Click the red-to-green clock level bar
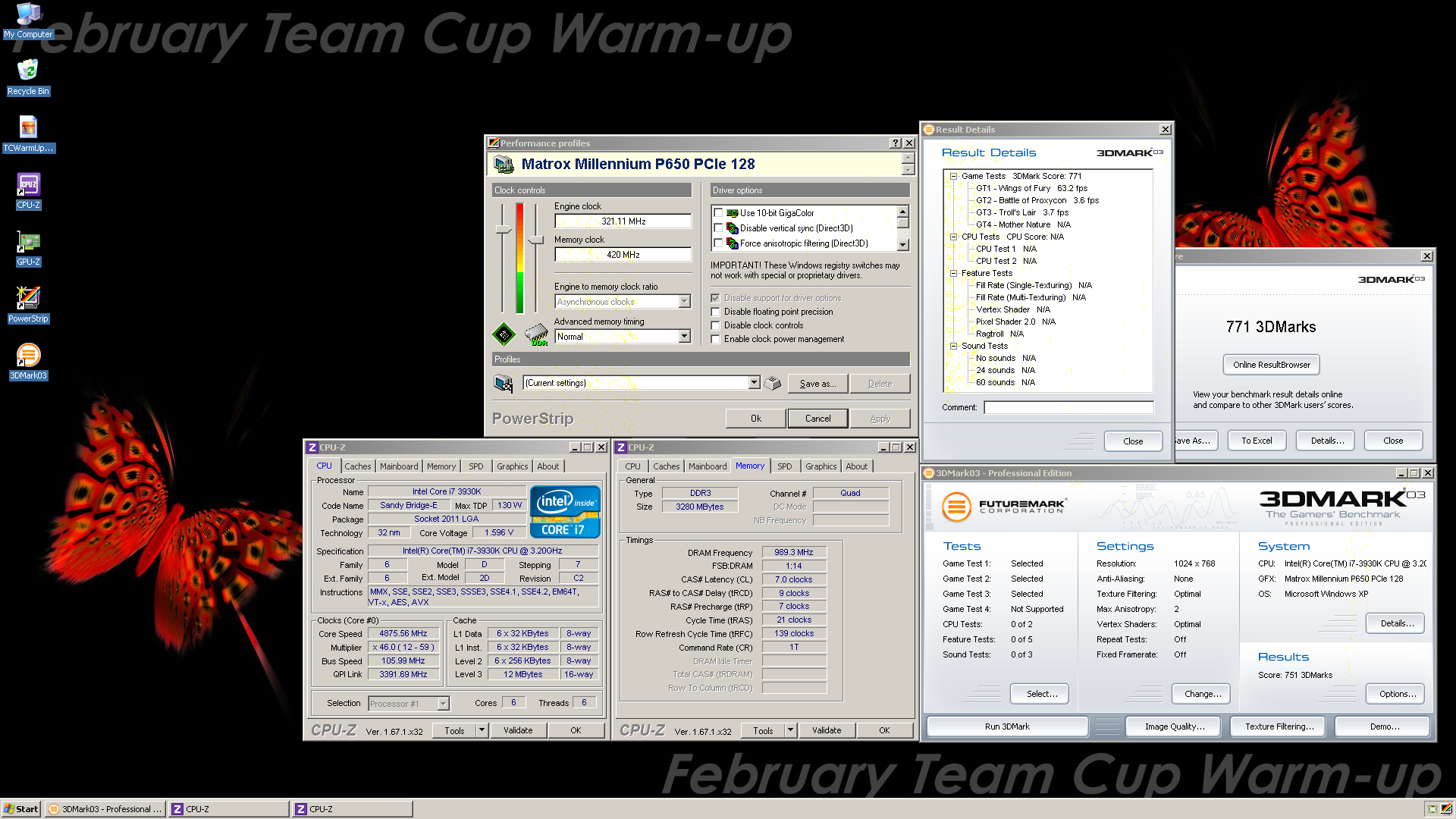The width and height of the screenshot is (1456, 819). 519,258
